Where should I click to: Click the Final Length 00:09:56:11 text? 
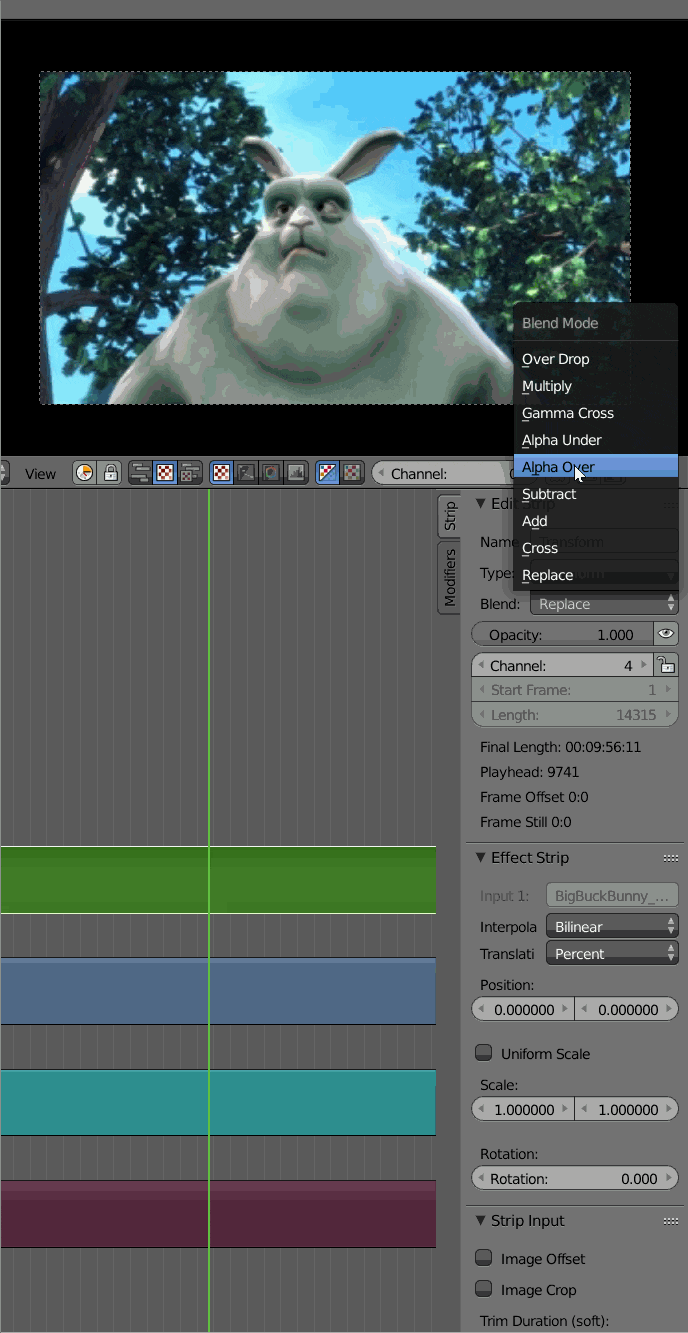560,747
